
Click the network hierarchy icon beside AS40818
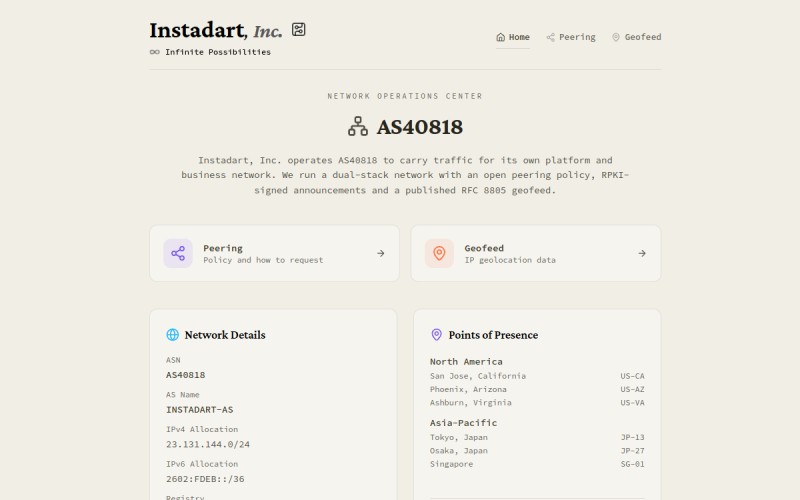358,126
